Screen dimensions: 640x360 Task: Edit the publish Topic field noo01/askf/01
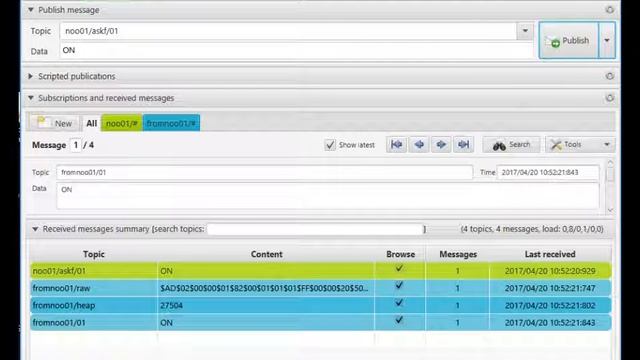[288, 31]
